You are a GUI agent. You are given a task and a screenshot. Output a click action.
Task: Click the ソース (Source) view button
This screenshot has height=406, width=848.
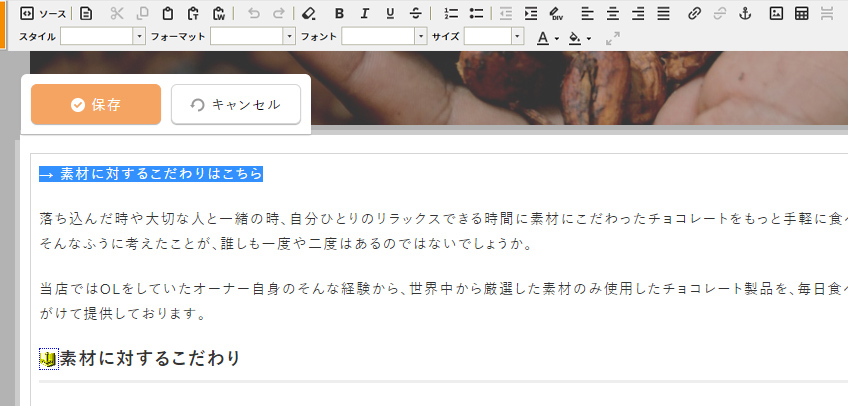(x=44, y=13)
